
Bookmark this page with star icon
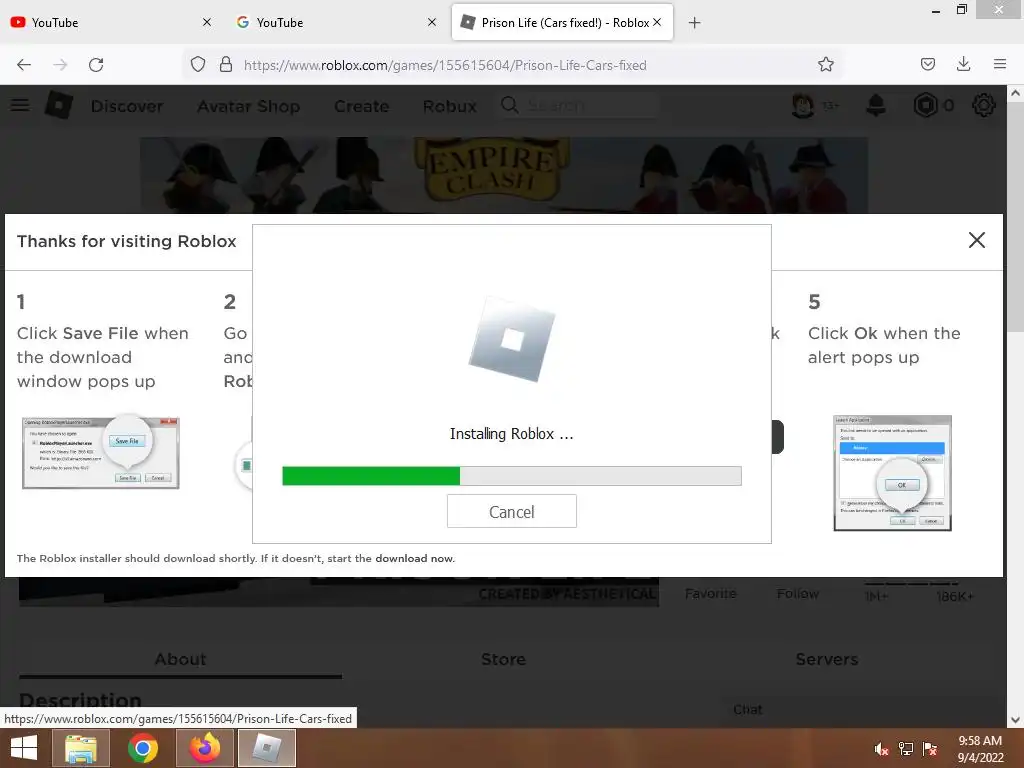coord(825,65)
